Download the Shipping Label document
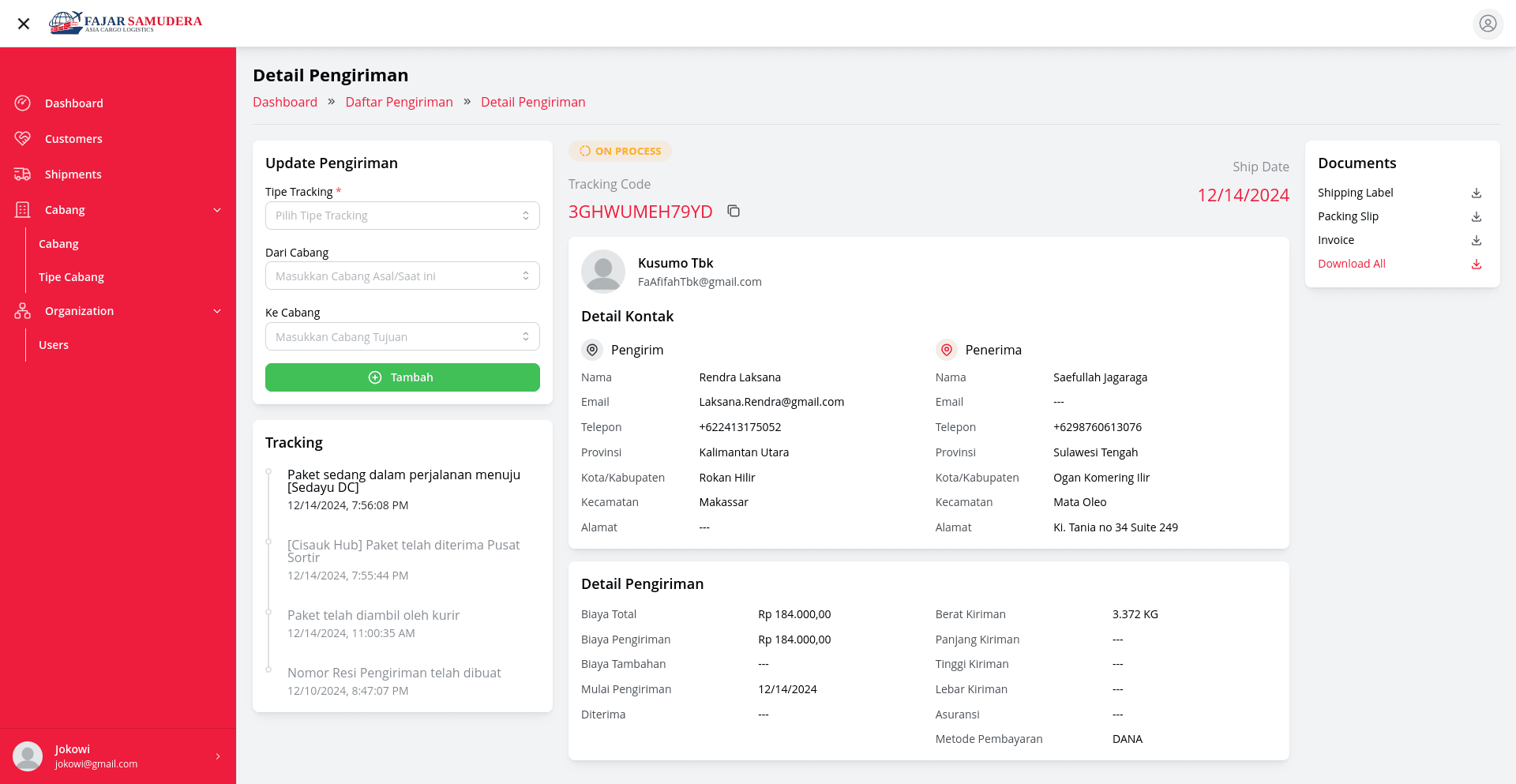The height and width of the screenshot is (784, 1516). pos(1476,193)
